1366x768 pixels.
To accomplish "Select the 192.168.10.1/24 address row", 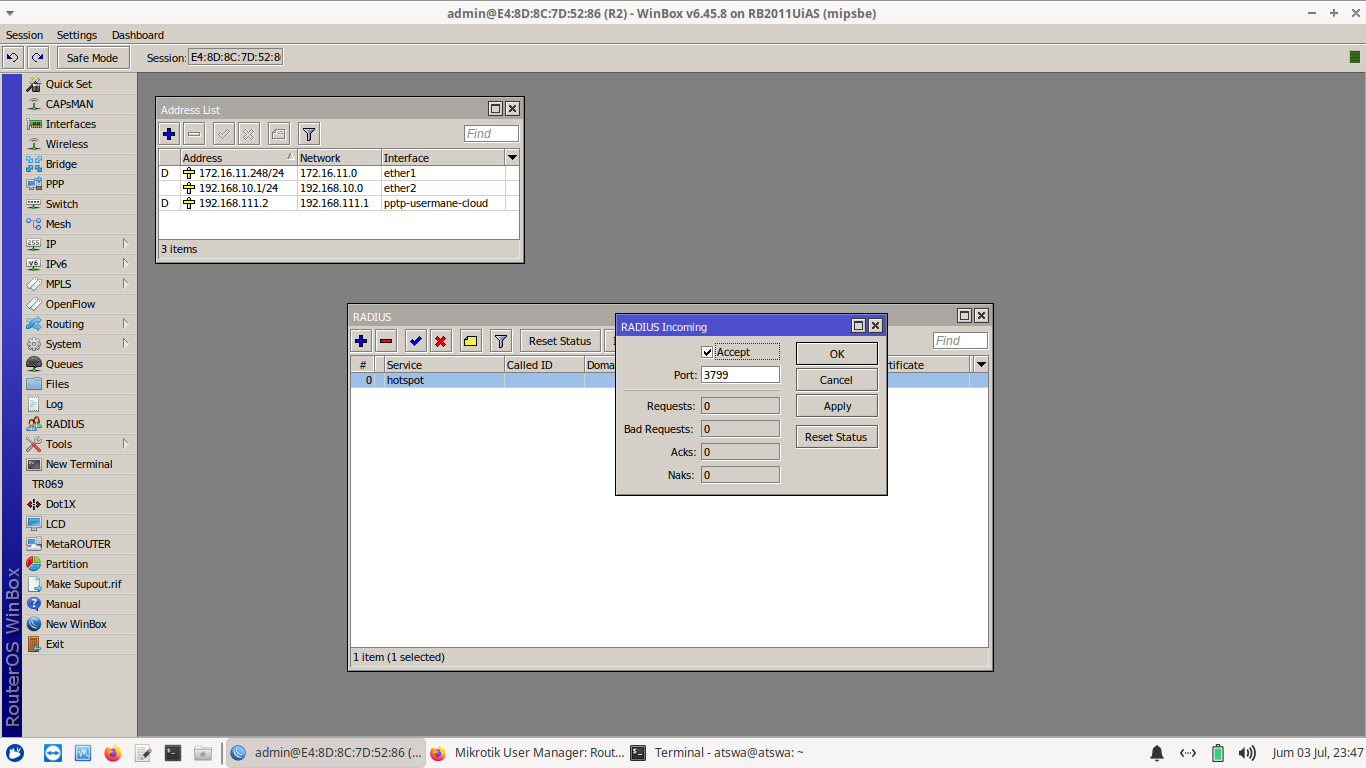I will click(x=339, y=188).
